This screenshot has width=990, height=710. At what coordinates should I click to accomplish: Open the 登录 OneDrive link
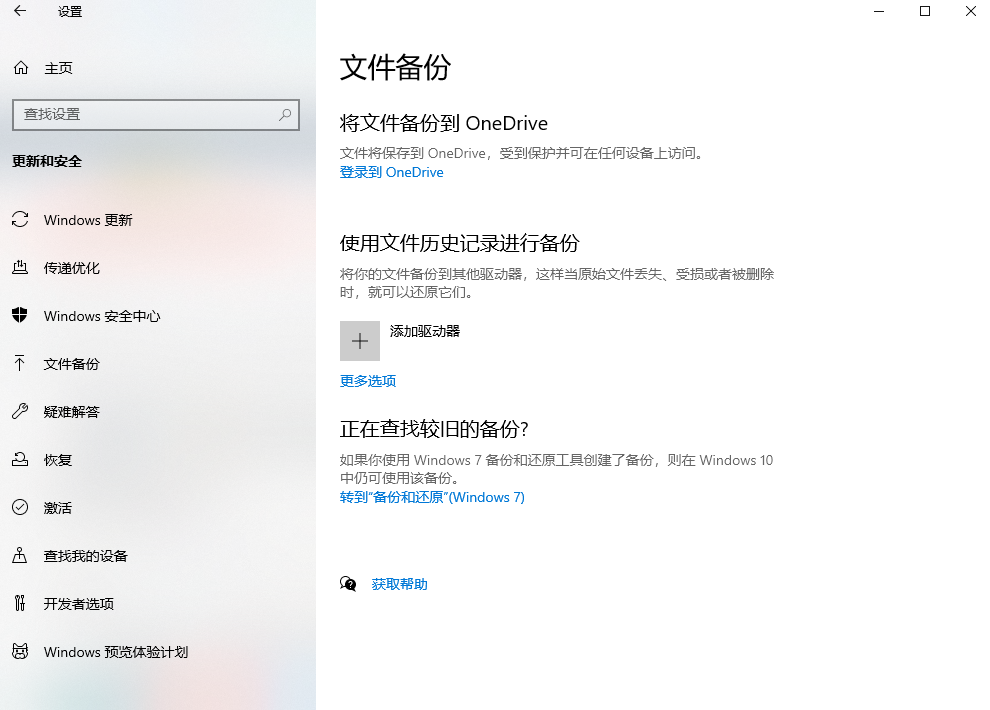tap(391, 172)
